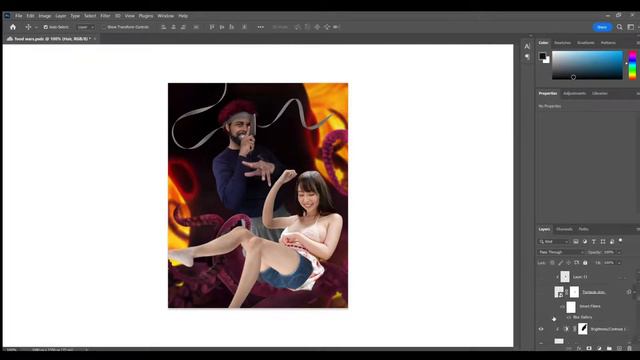640x360 pixels.
Task: Close the Food wars document tab
Action: click(95, 39)
